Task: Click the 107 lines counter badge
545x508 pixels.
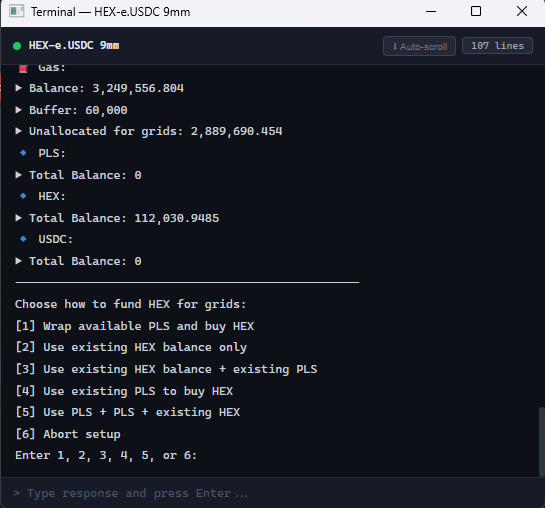Action: 497,46
